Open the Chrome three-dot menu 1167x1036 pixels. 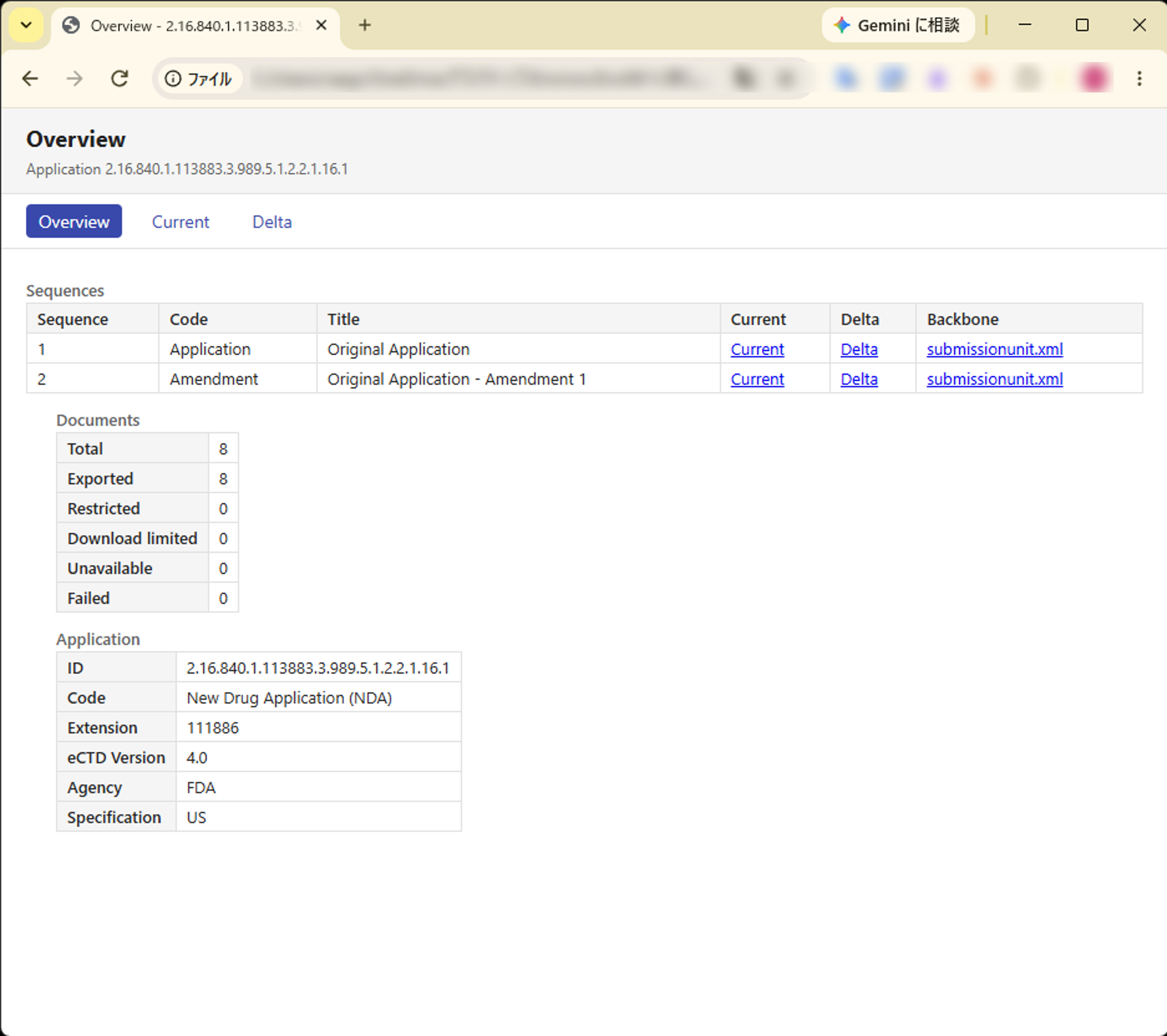(x=1139, y=79)
